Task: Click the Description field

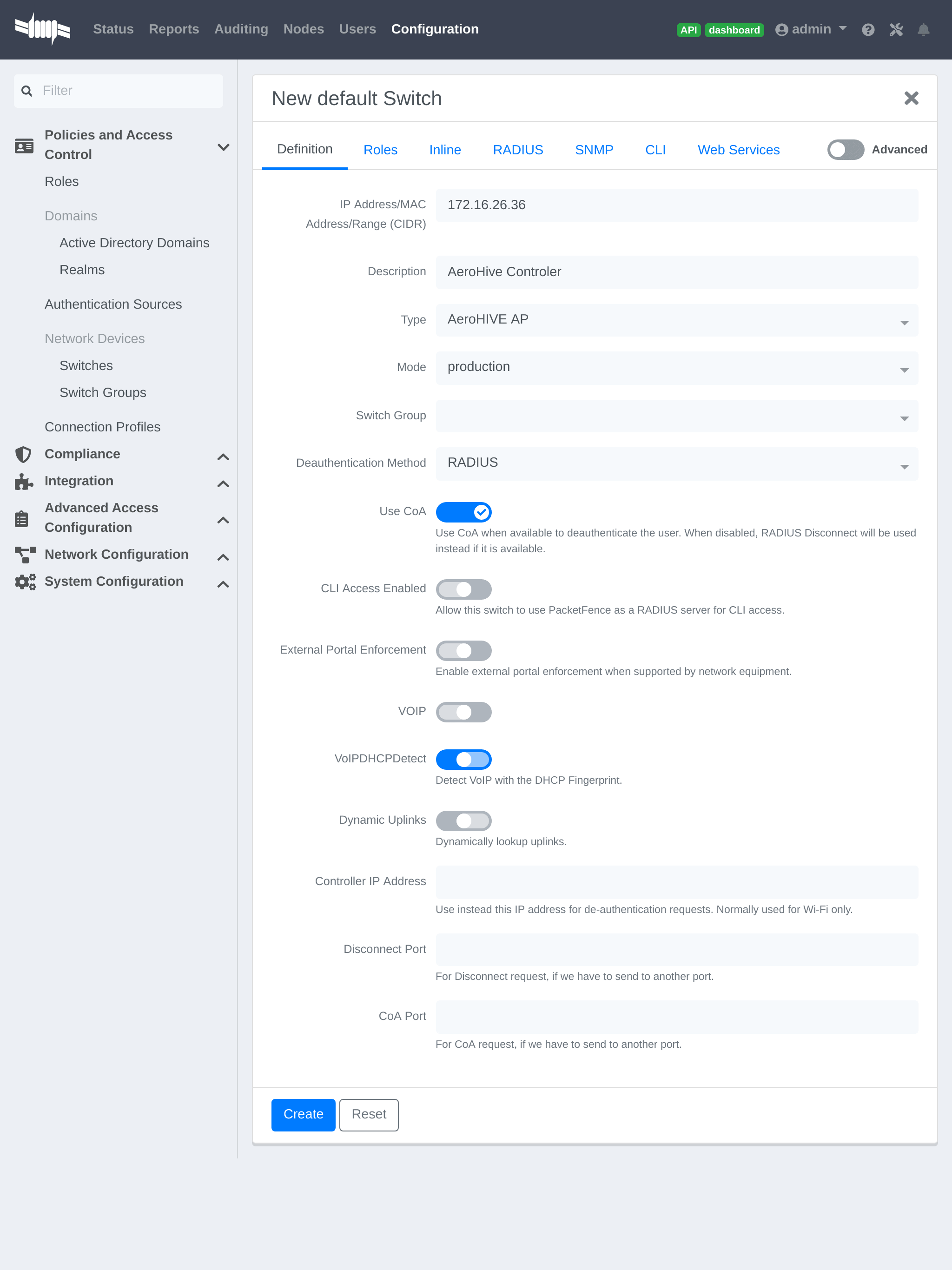Action: [676, 272]
